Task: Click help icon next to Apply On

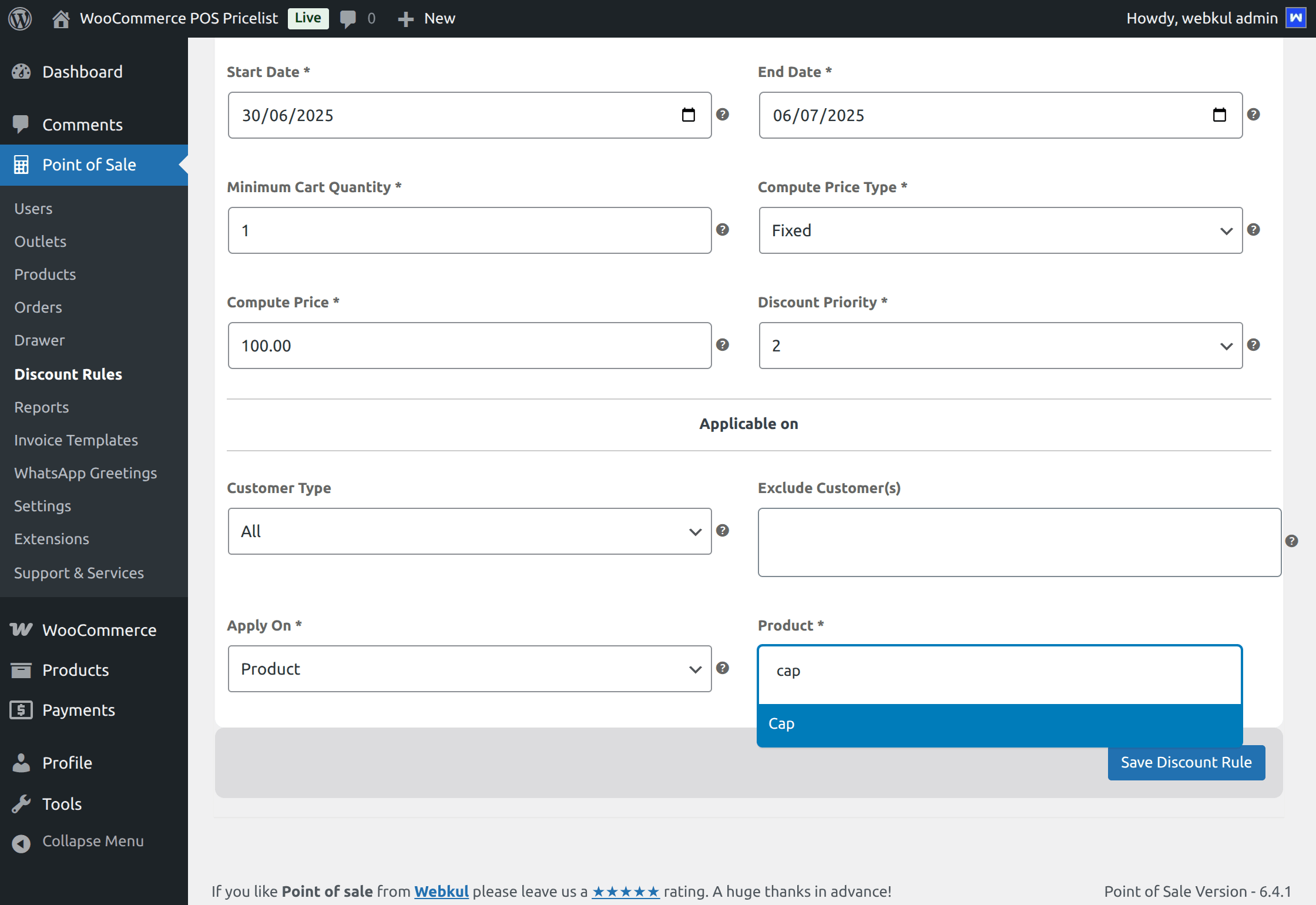Action: click(723, 668)
